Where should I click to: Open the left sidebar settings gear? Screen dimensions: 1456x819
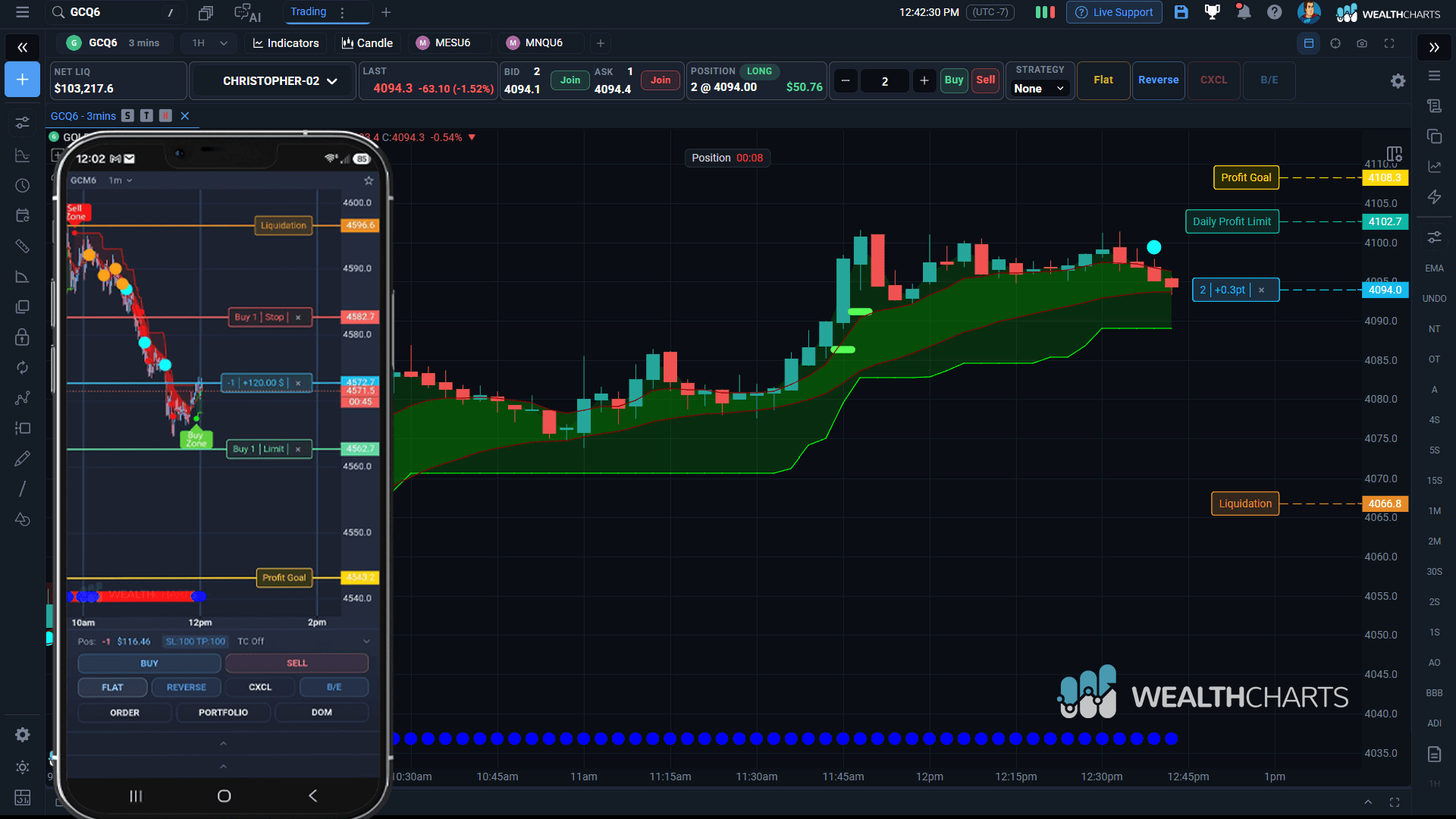pyautogui.click(x=23, y=734)
